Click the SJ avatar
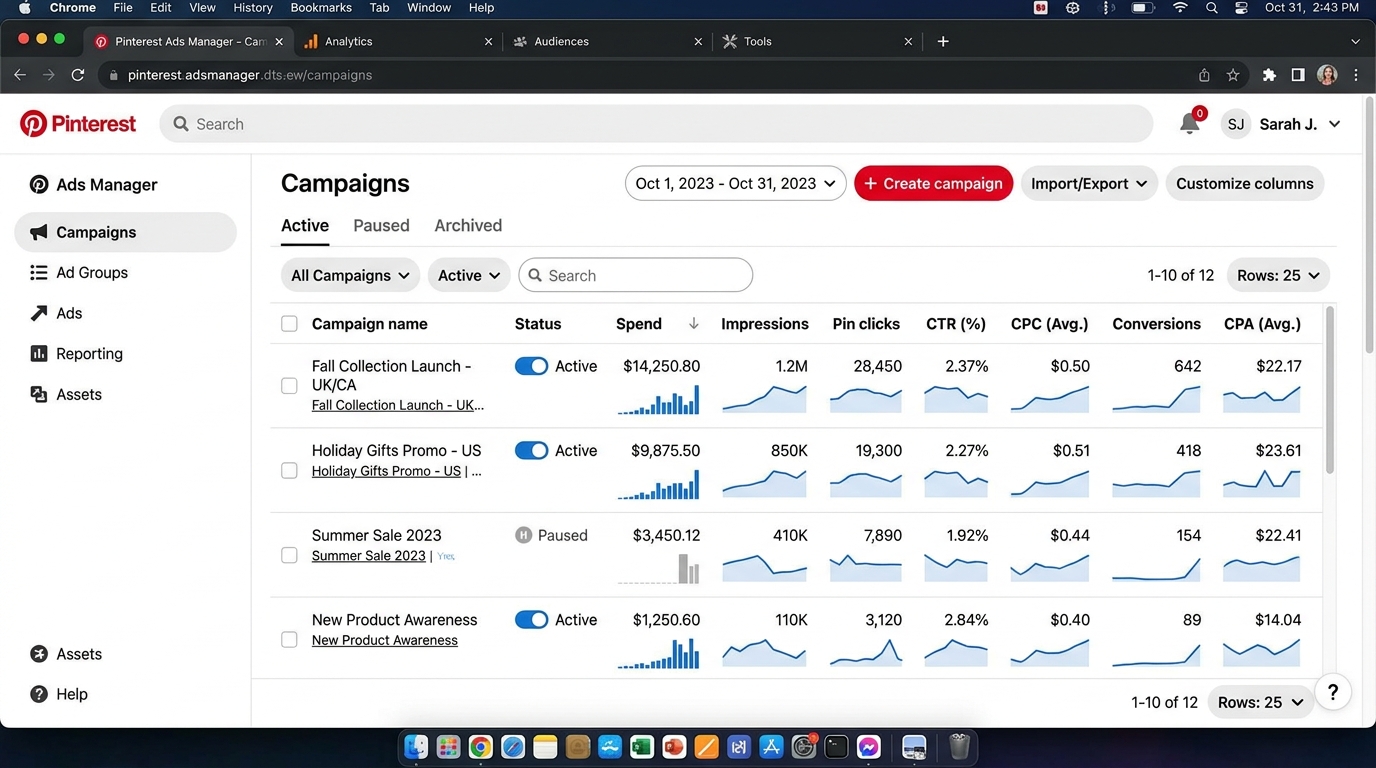Viewport: 1376px width, 768px height. [x=1236, y=124]
